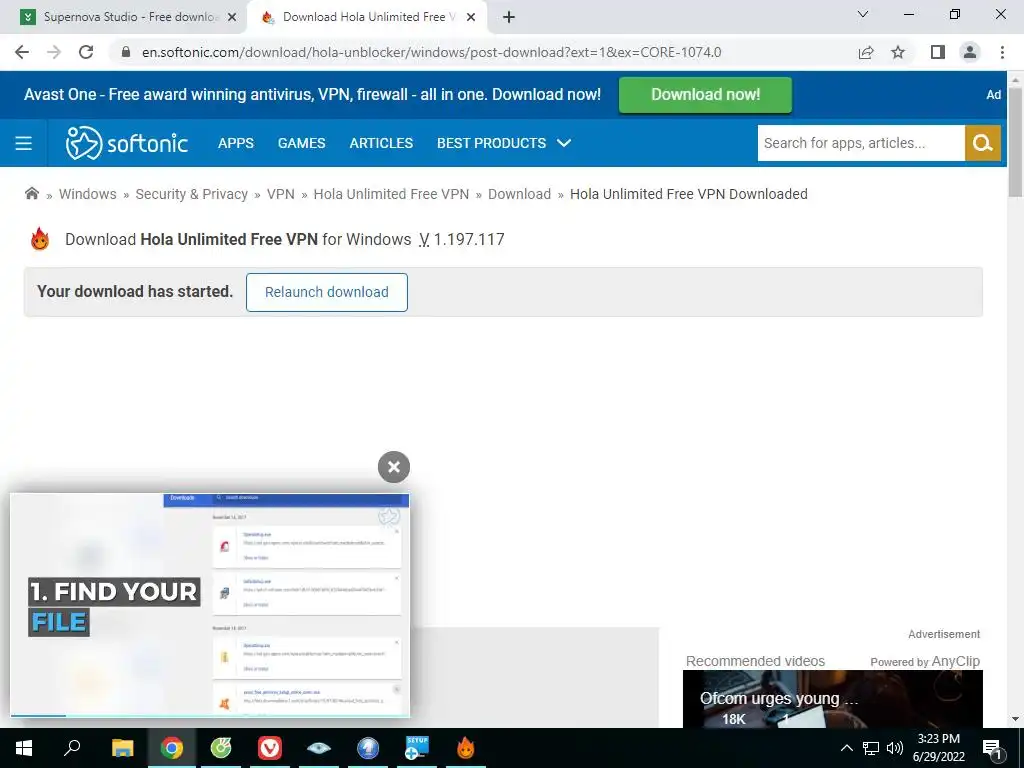Open a new browser tab
This screenshot has width=1024, height=768.
(x=509, y=17)
